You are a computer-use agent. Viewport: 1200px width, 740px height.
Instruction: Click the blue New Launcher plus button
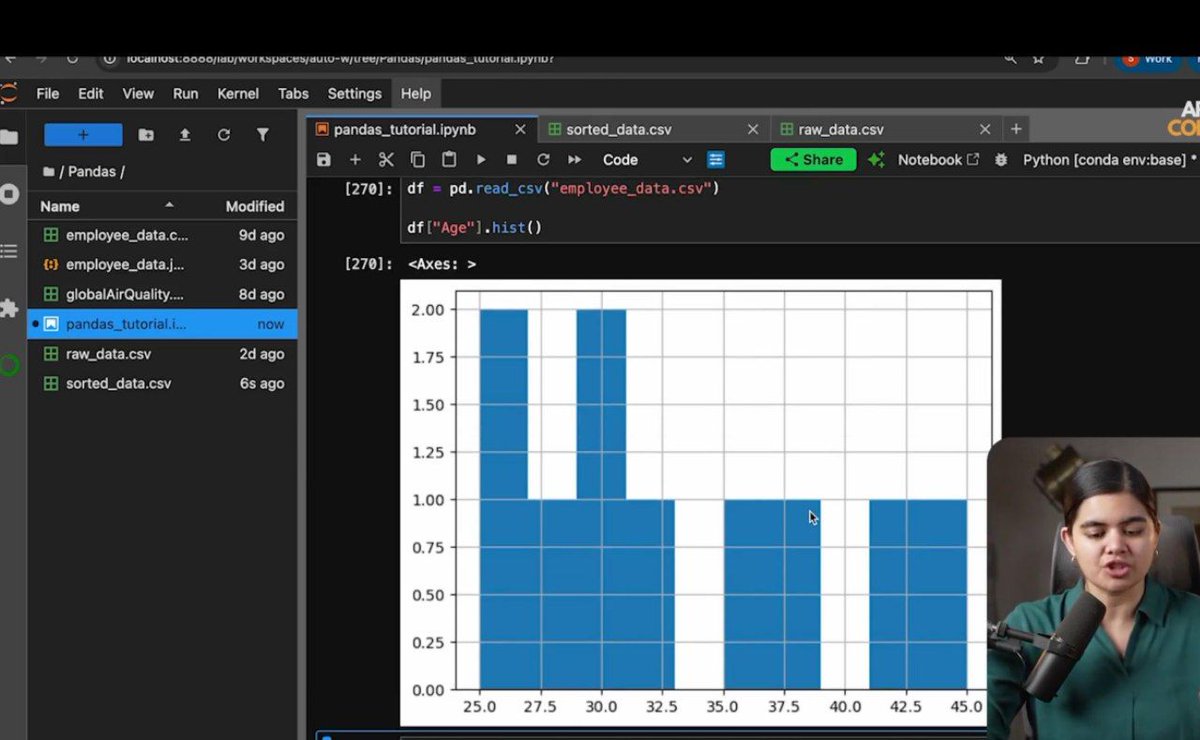pyautogui.click(x=83, y=135)
